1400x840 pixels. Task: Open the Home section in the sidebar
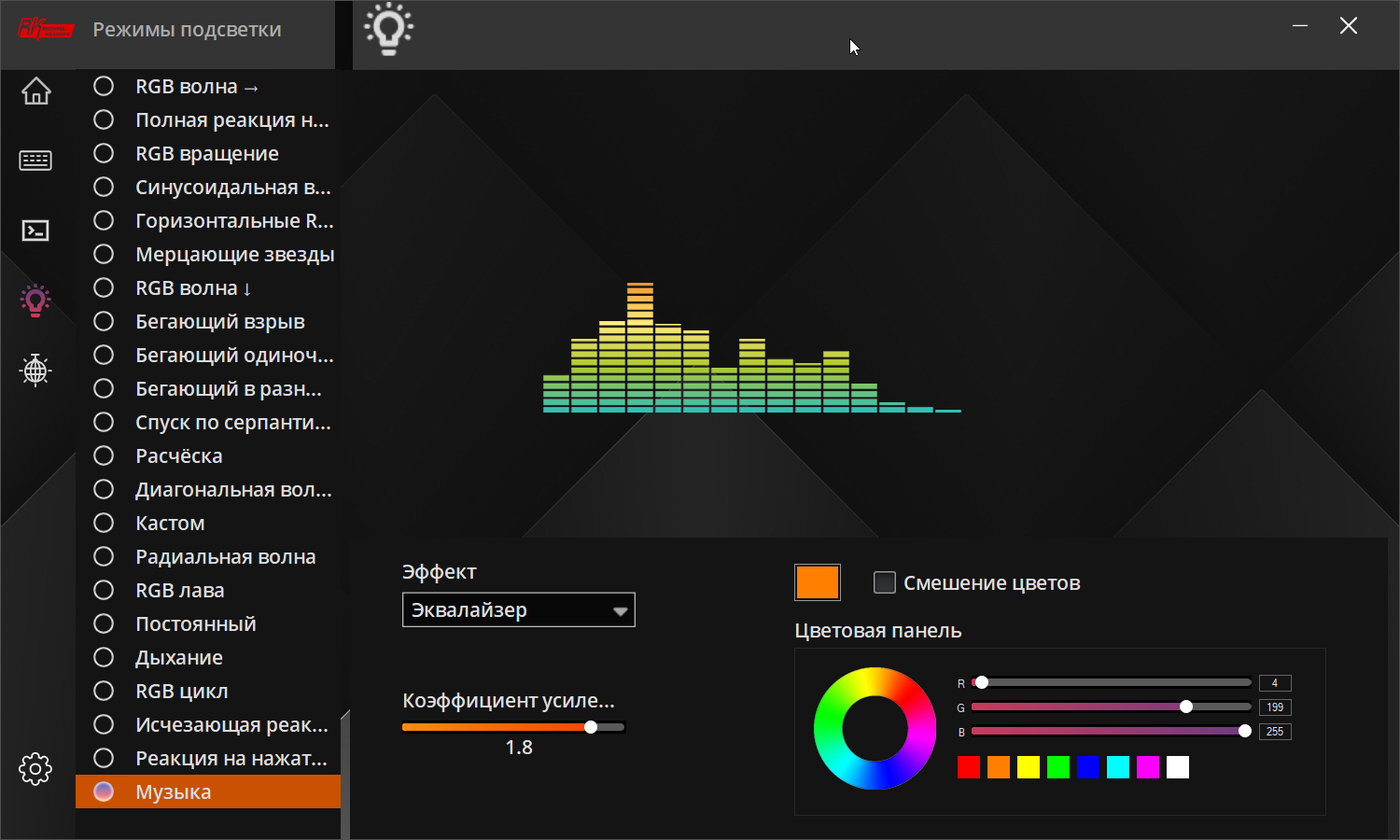[x=35, y=91]
